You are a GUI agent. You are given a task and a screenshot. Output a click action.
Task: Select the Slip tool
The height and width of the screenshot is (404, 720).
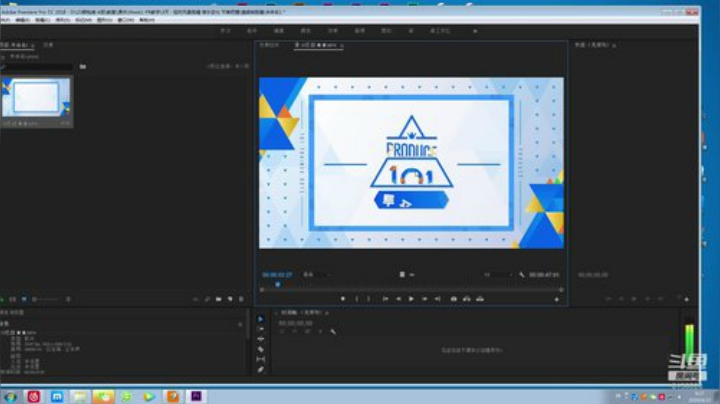point(261,359)
